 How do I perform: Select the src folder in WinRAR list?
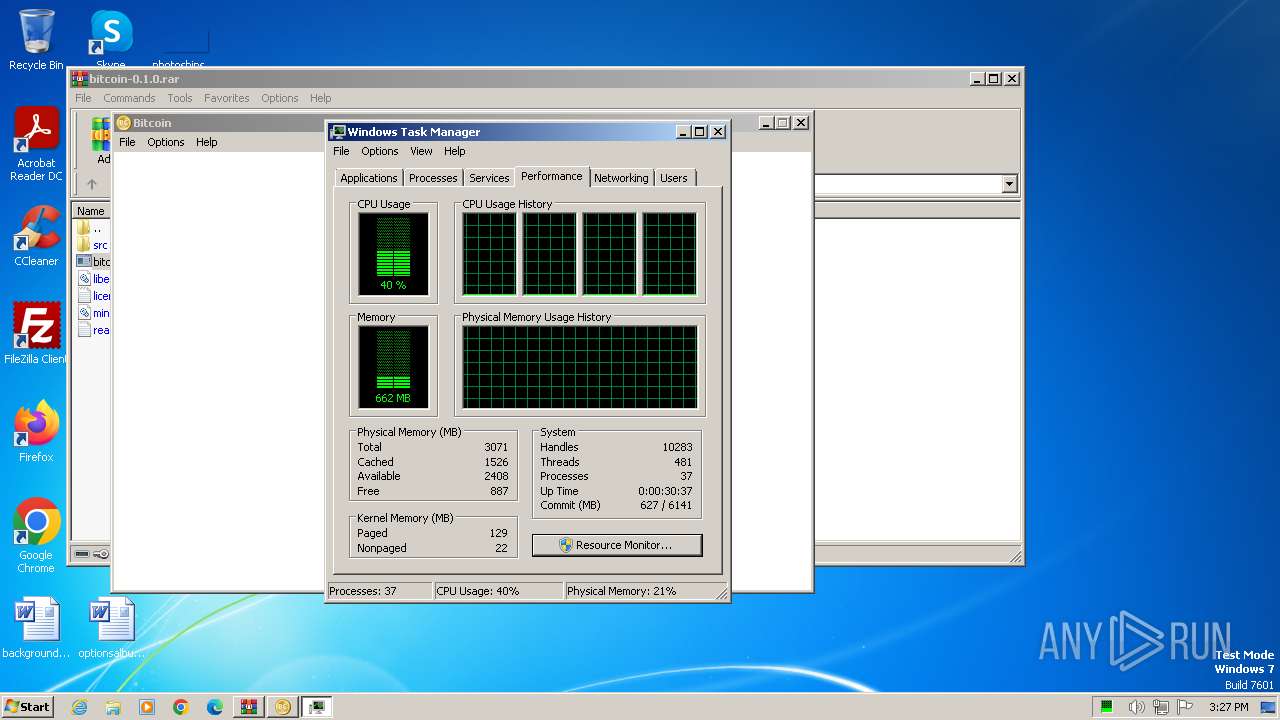coord(92,245)
